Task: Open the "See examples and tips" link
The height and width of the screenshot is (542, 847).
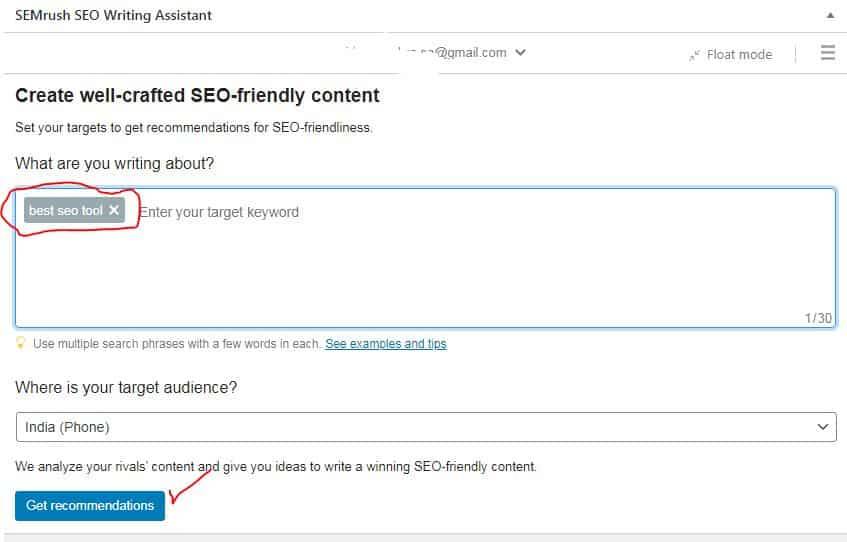Action: pos(386,344)
